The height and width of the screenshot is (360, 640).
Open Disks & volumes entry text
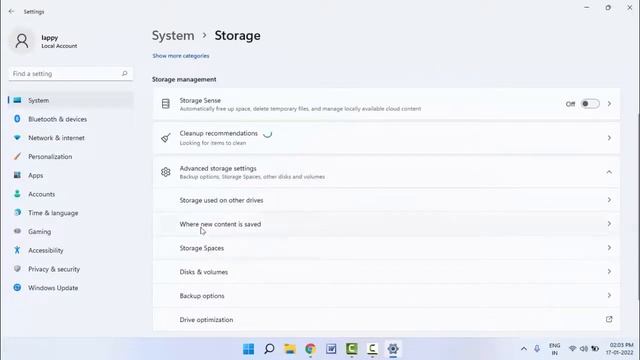[204, 272]
